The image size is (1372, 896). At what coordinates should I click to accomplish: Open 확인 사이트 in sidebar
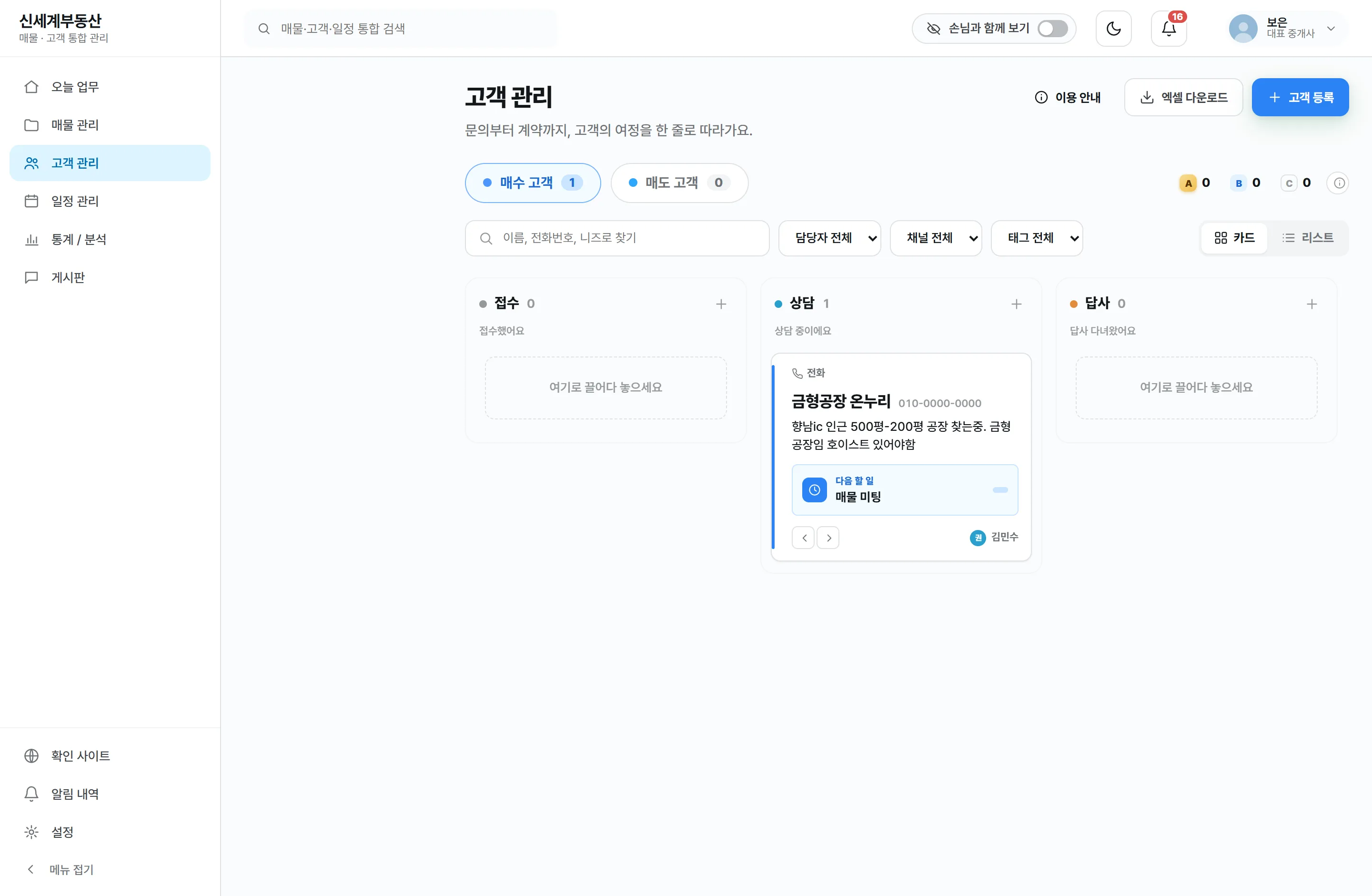pyautogui.click(x=110, y=755)
